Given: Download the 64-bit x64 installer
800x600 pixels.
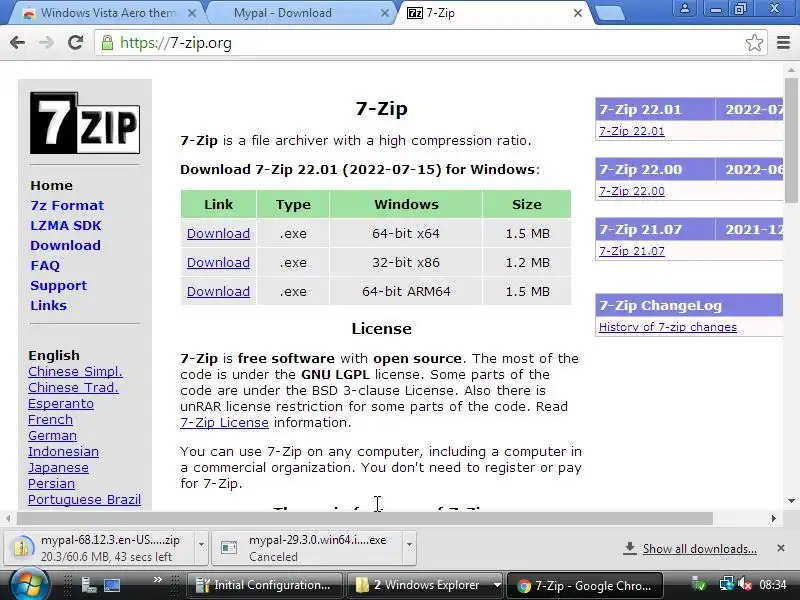Looking at the screenshot, I should tap(218, 233).
